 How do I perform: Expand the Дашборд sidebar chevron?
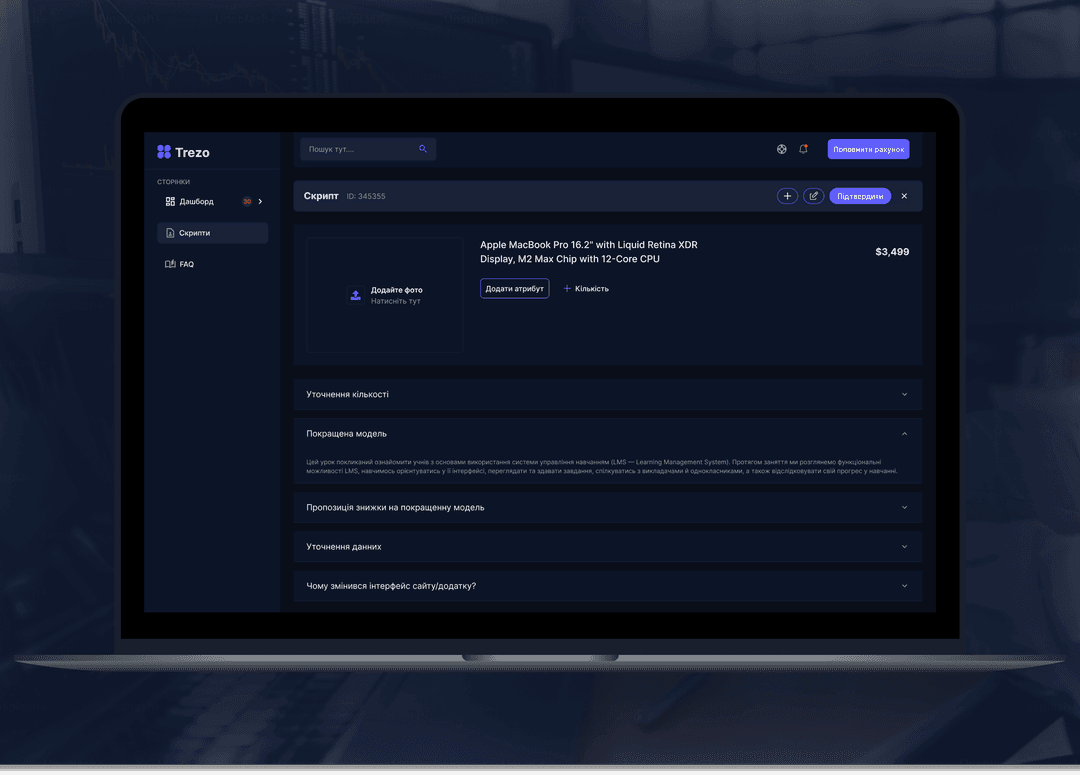[x=260, y=201]
